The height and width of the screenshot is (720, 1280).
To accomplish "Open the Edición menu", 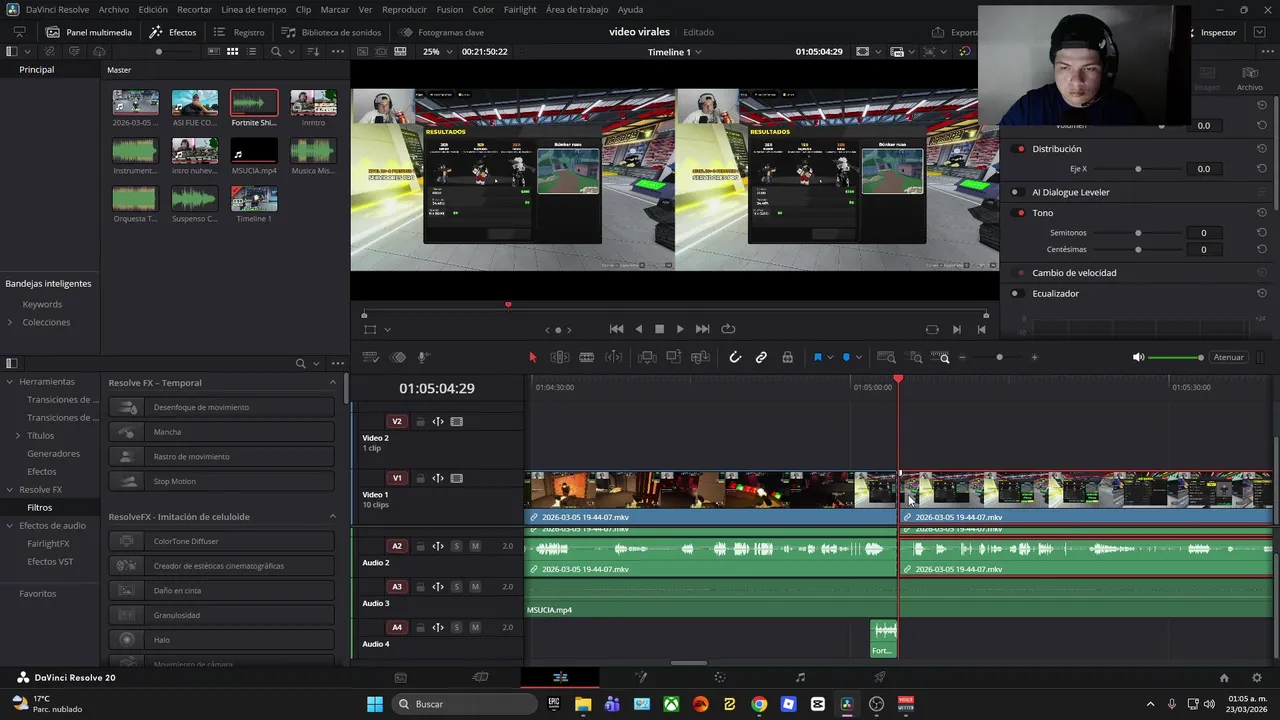I will point(153,9).
